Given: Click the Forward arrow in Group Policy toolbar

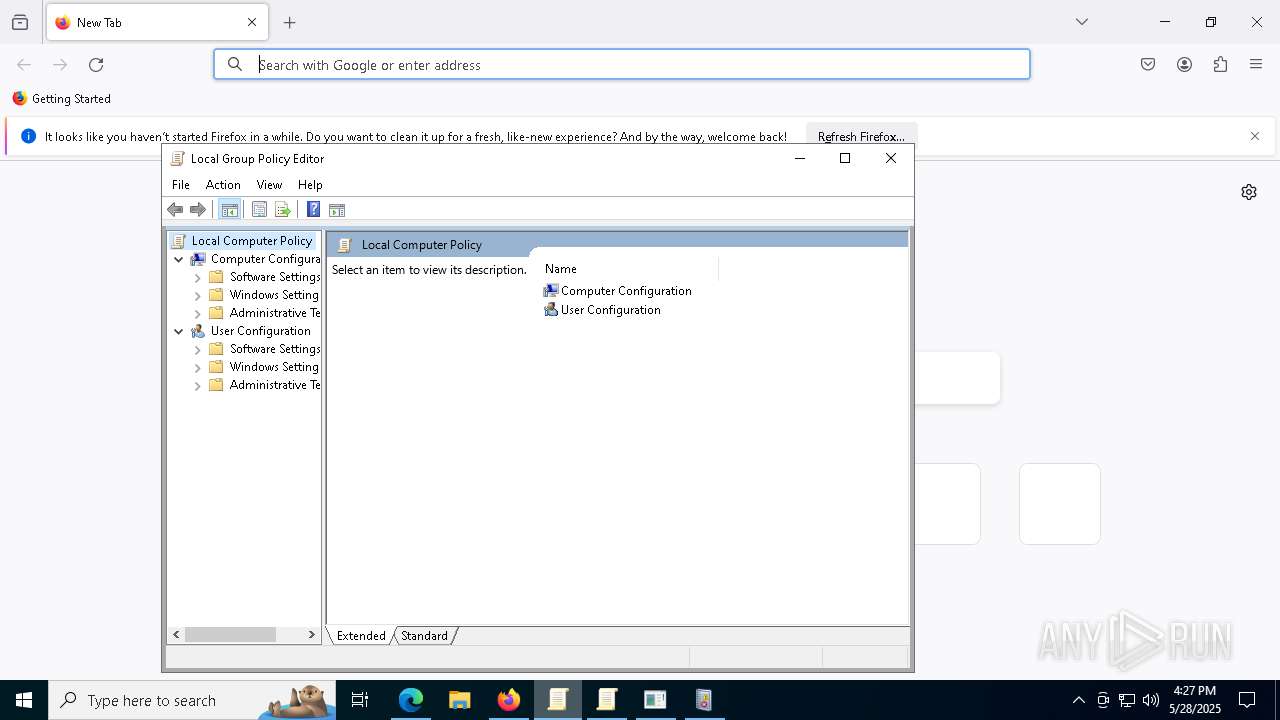Looking at the screenshot, I should click(x=198, y=210).
